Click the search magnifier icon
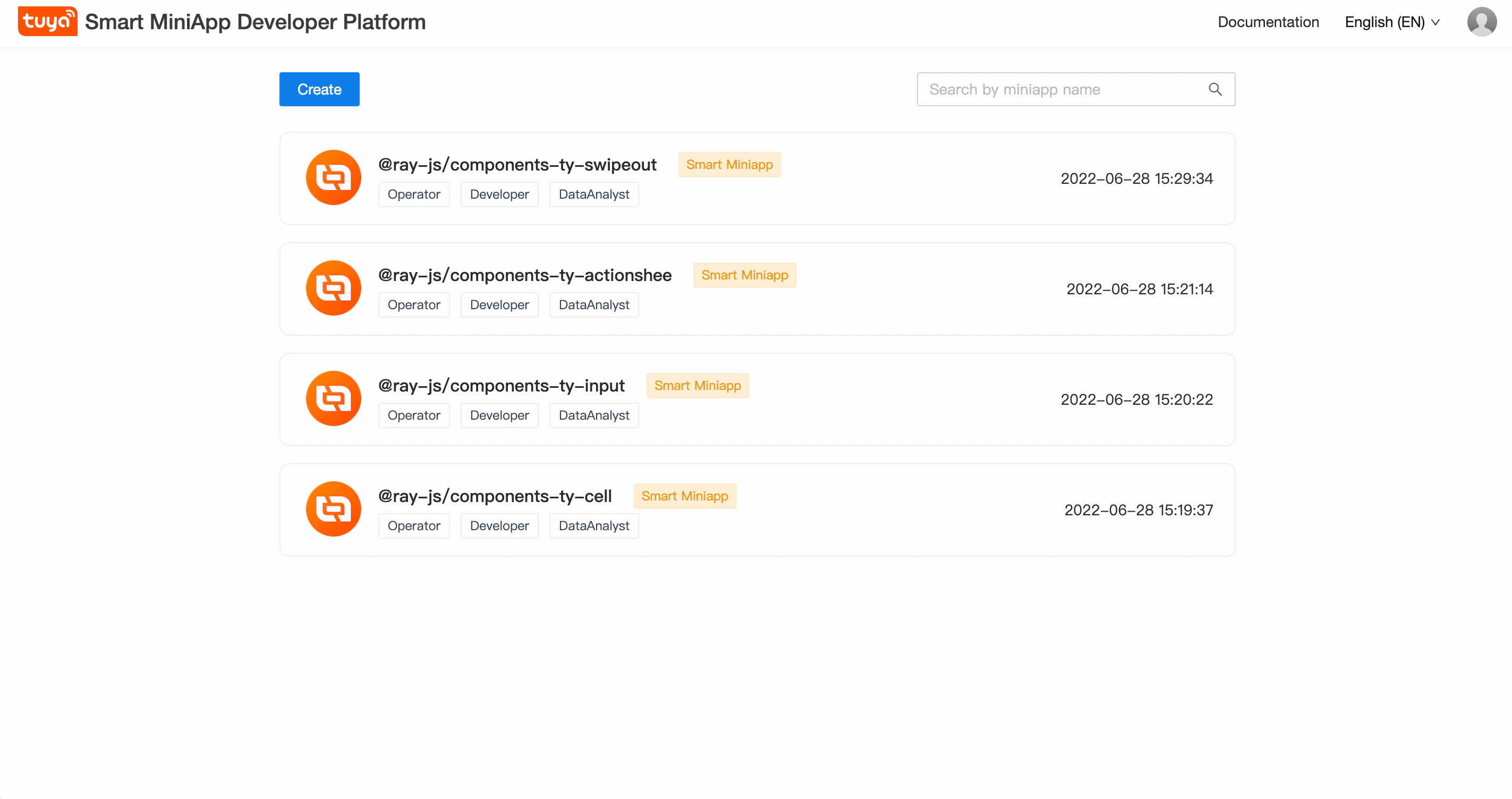1512x799 pixels. [1215, 89]
